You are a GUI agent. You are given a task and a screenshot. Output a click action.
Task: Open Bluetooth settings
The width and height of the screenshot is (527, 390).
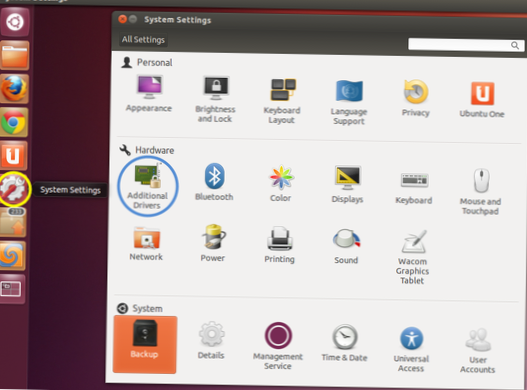click(x=214, y=182)
